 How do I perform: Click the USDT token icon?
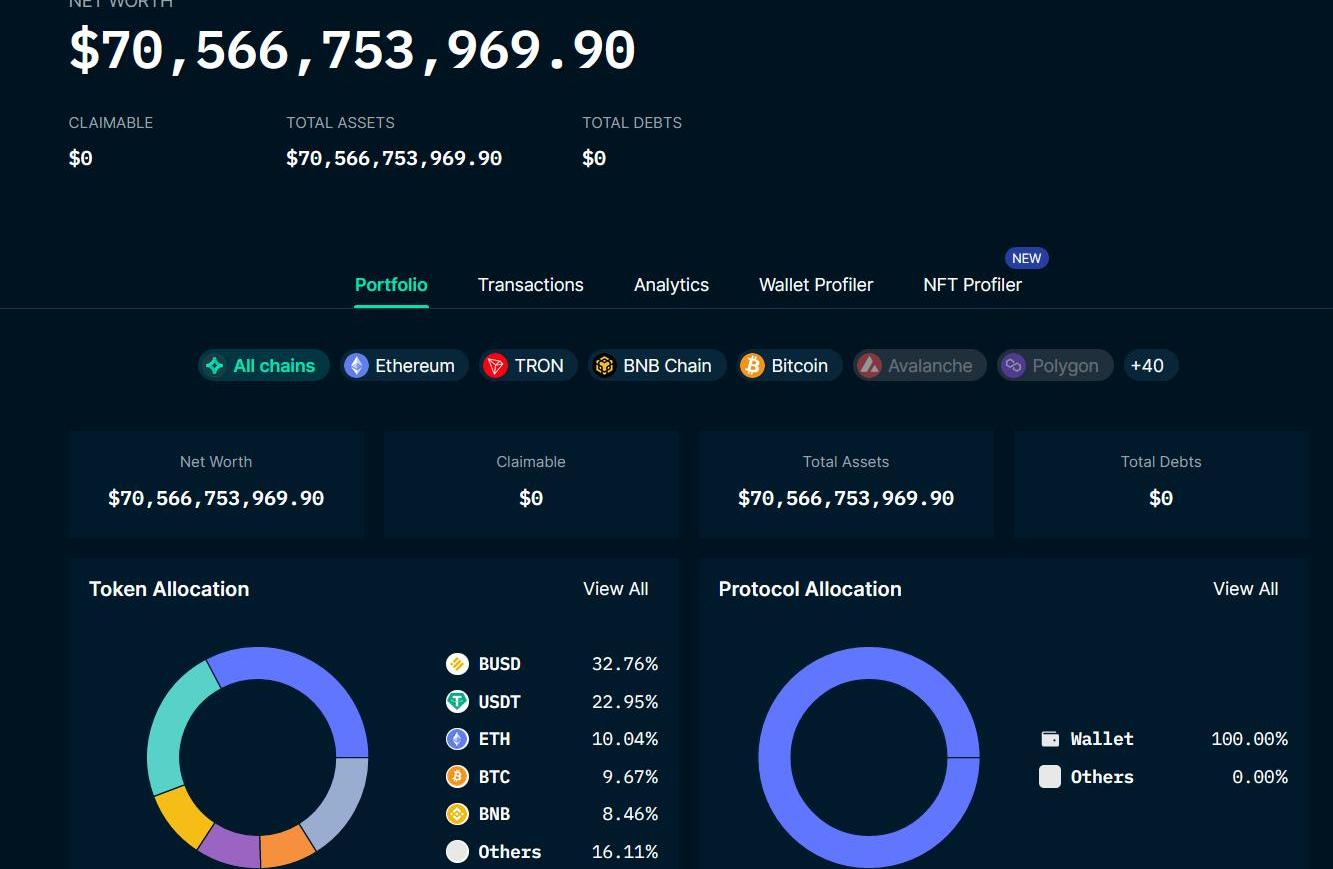(x=457, y=702)
